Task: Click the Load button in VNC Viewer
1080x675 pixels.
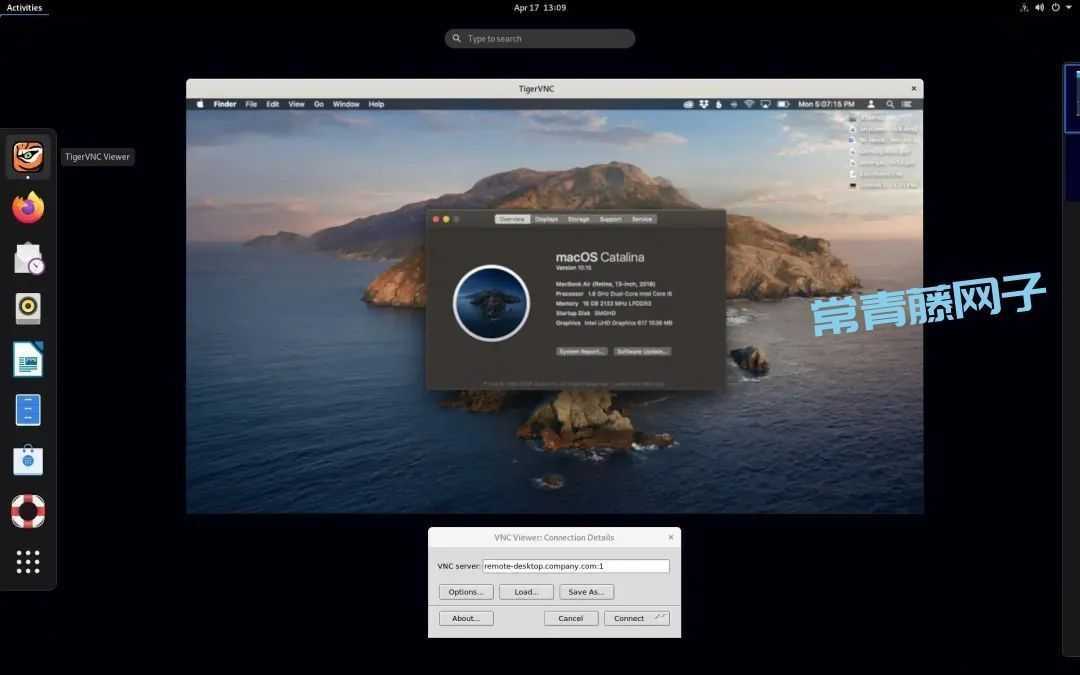Action: click(526, 592)
